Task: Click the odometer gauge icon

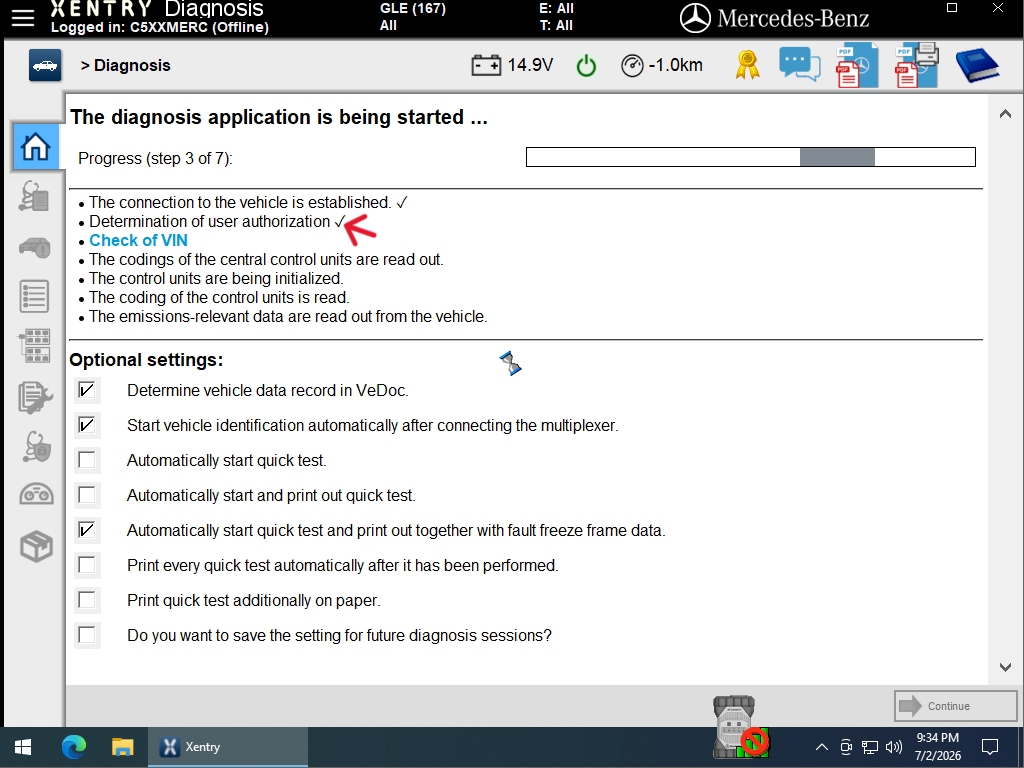Action: tap(632, 65)
